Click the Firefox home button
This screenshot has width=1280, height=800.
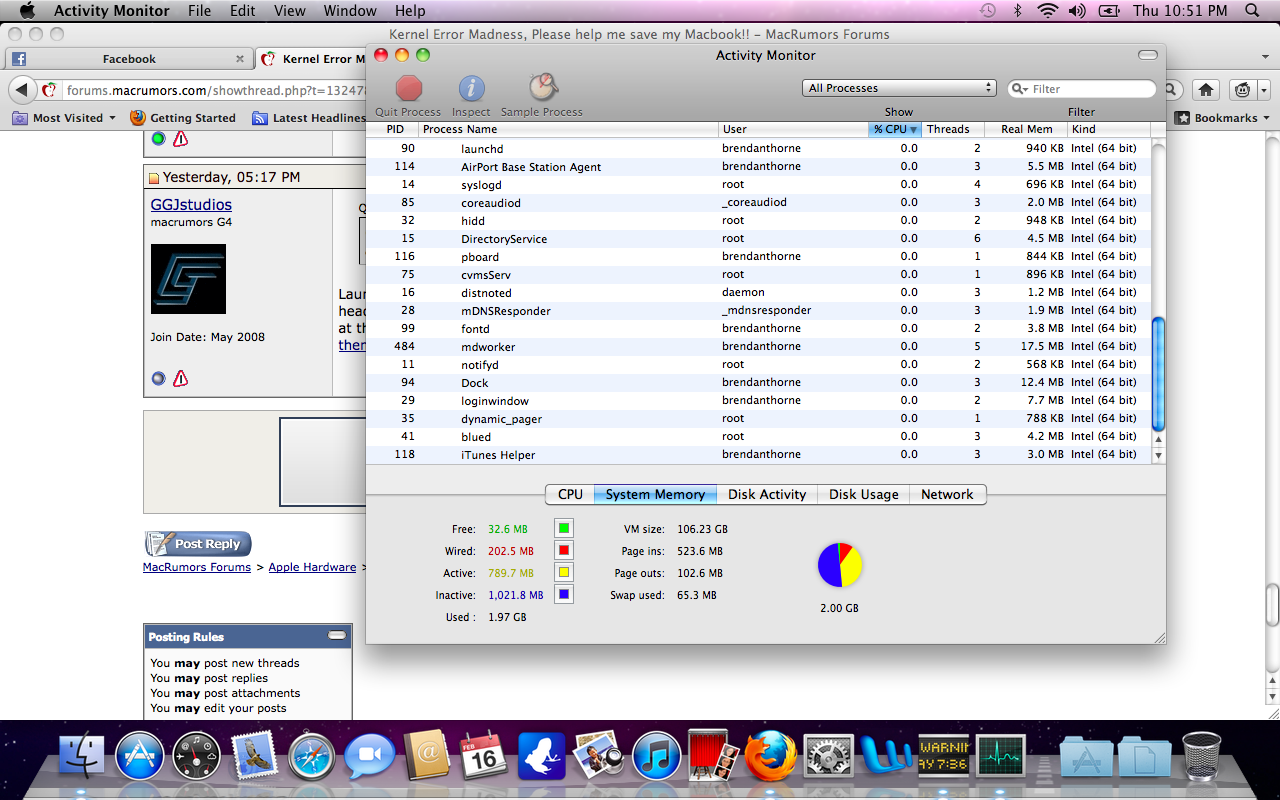tap(1206, 90)
